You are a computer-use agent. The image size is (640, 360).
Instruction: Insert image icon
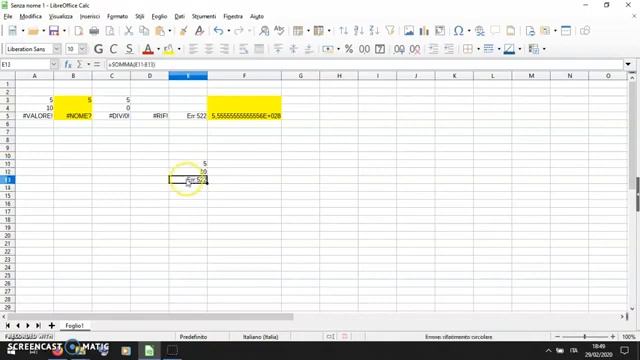(409, 31)
